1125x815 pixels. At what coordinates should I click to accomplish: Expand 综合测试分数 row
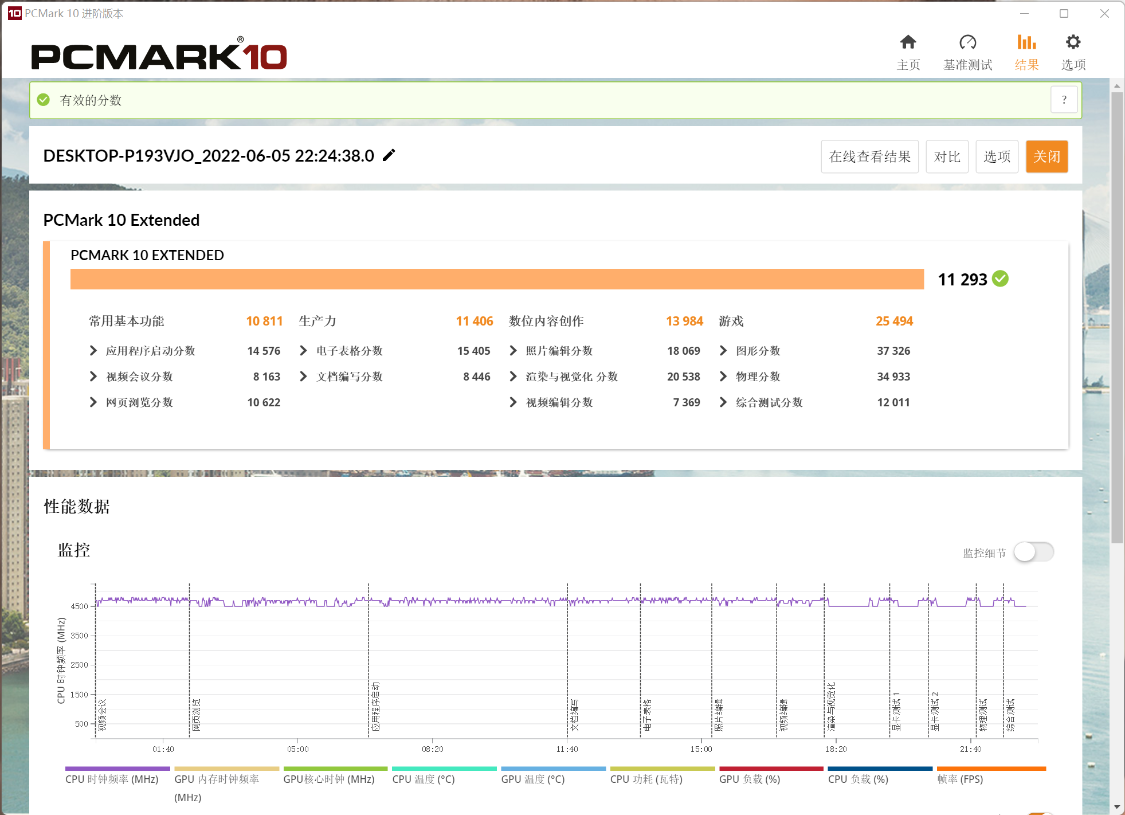coord(723,402)
